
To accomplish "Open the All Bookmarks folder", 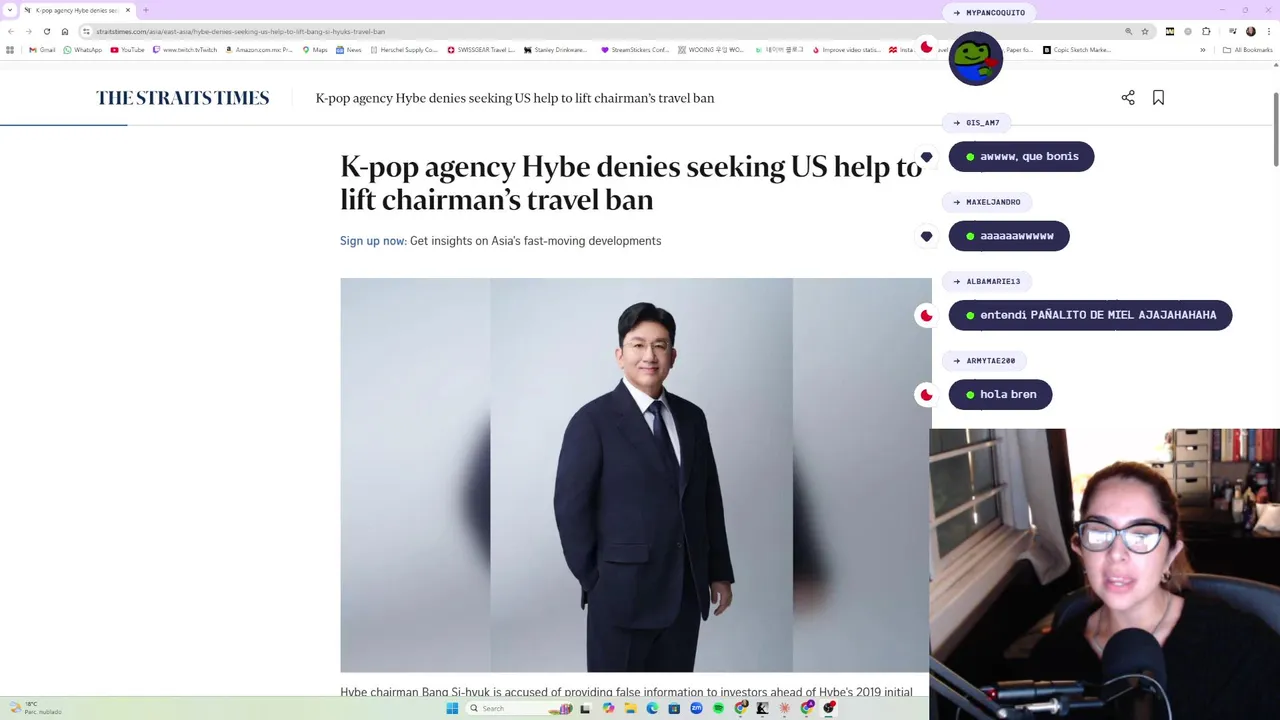I will point(1247,49).
